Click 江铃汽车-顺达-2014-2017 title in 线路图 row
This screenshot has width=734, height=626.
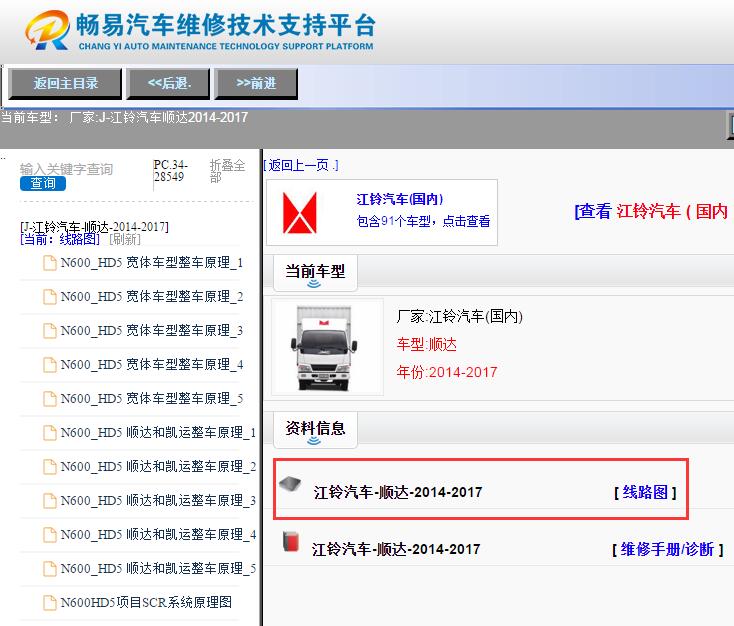(398, 492)
